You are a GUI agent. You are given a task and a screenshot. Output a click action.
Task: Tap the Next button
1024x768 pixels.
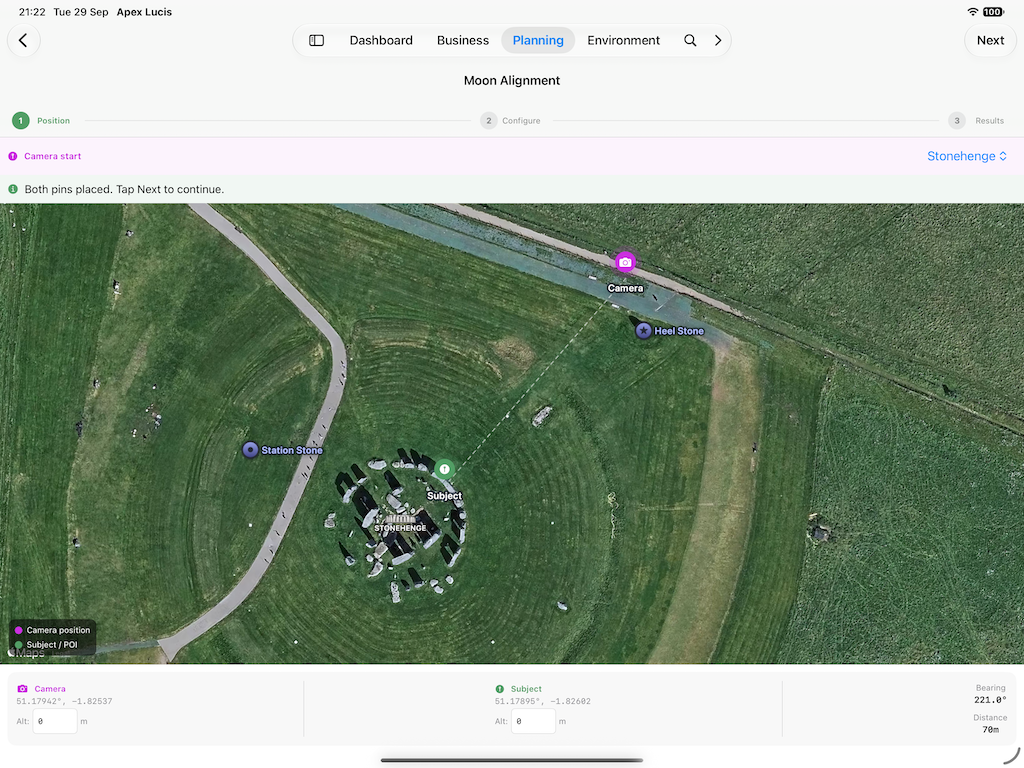990,40
